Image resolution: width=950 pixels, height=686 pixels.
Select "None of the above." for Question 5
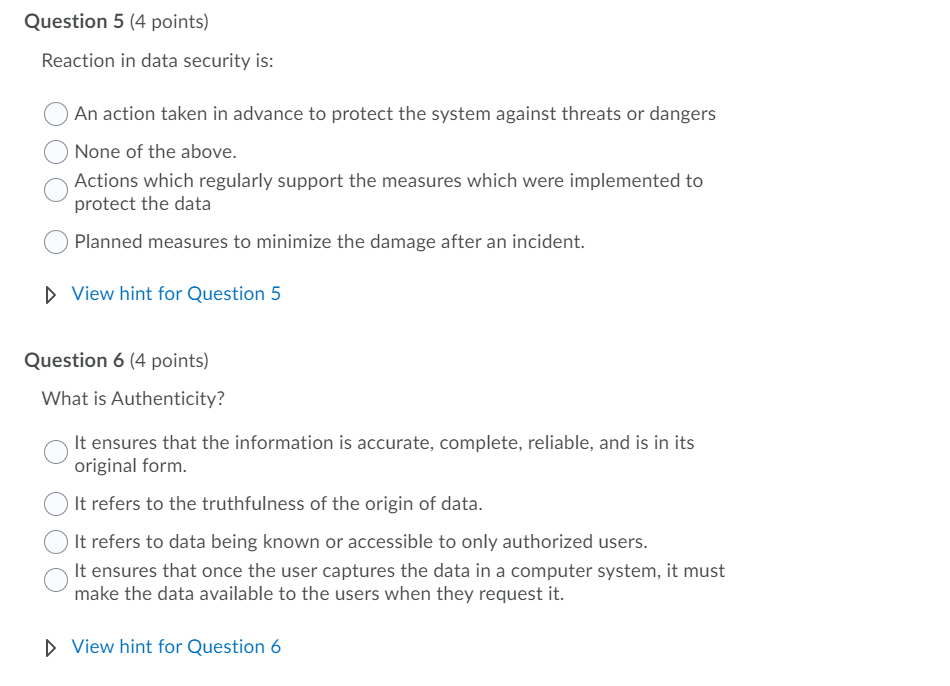(x=56, y=152)
